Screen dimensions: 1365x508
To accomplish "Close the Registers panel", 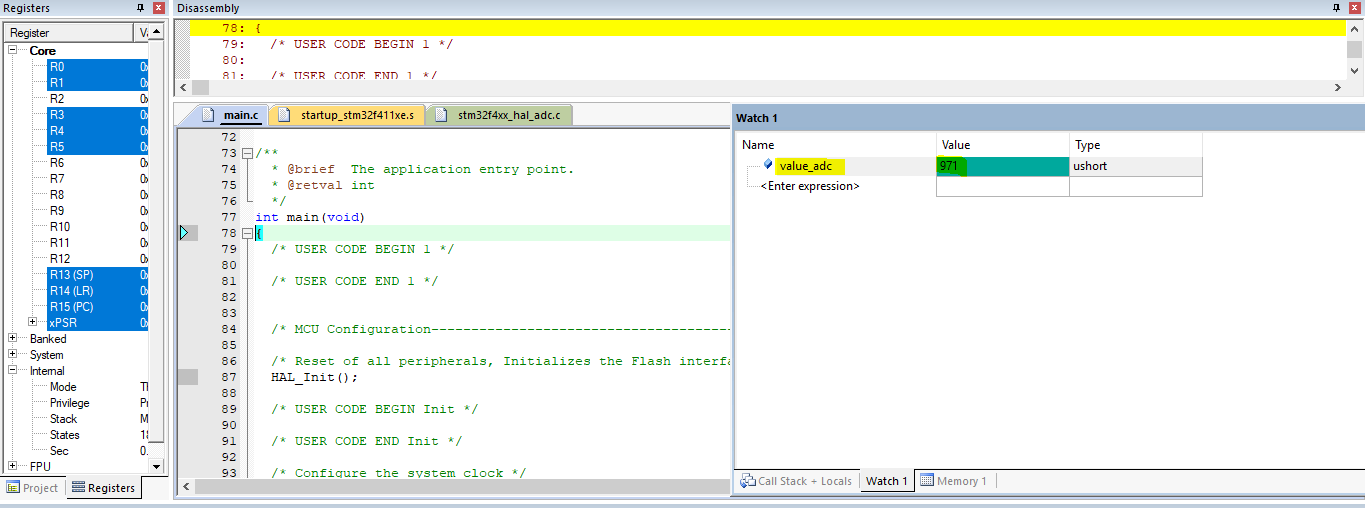I will (158, 8).
